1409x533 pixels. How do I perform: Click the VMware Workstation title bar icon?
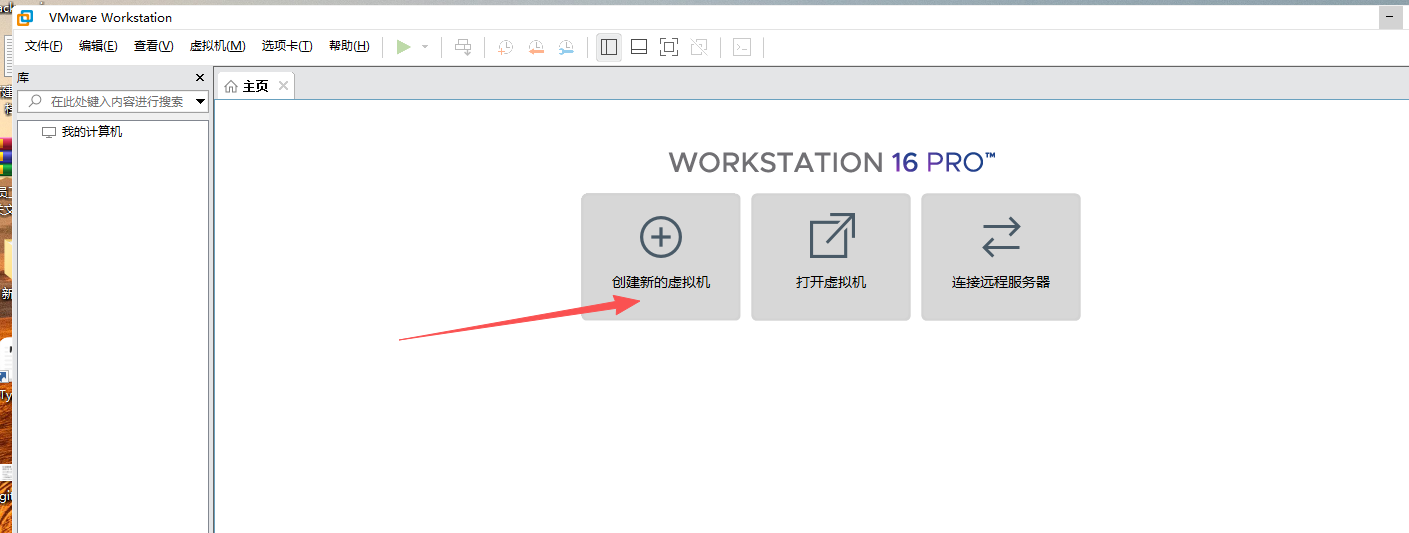click(26, 17)
